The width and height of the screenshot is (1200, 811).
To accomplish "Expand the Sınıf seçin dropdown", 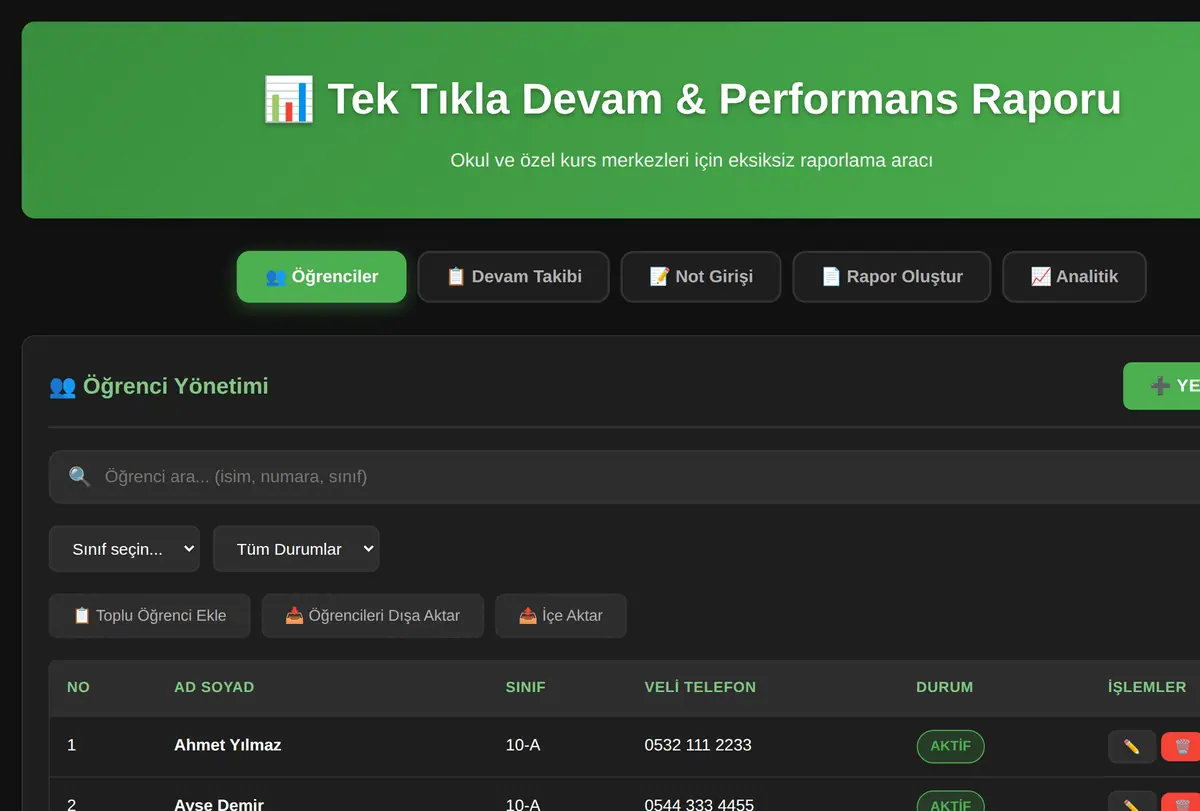I will click(x=124, y=549).
